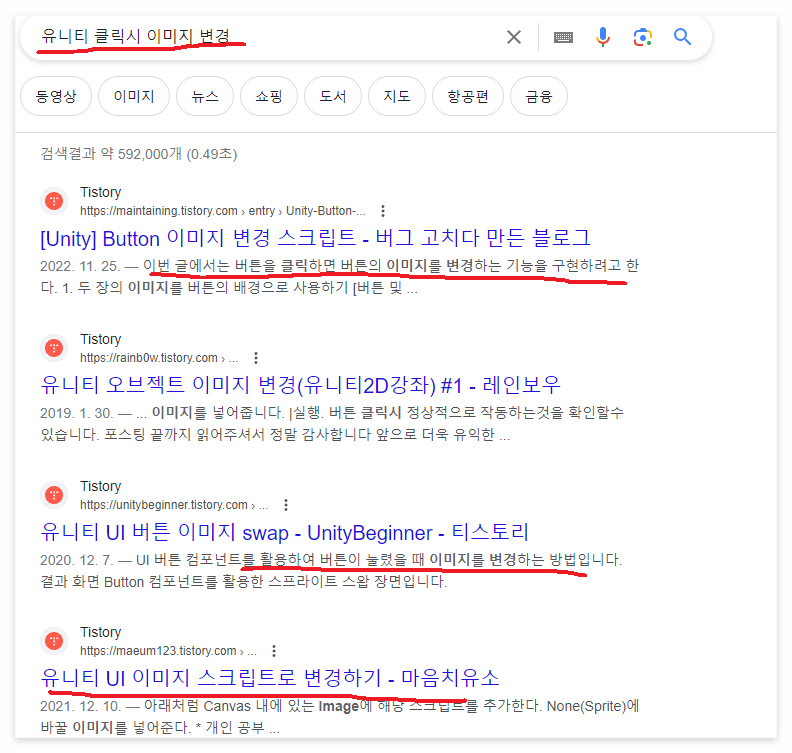This screenshot has width=792, height=753.
Task: Click the 검색결과 약 592,000개 result count text
Action: (139, 154)
